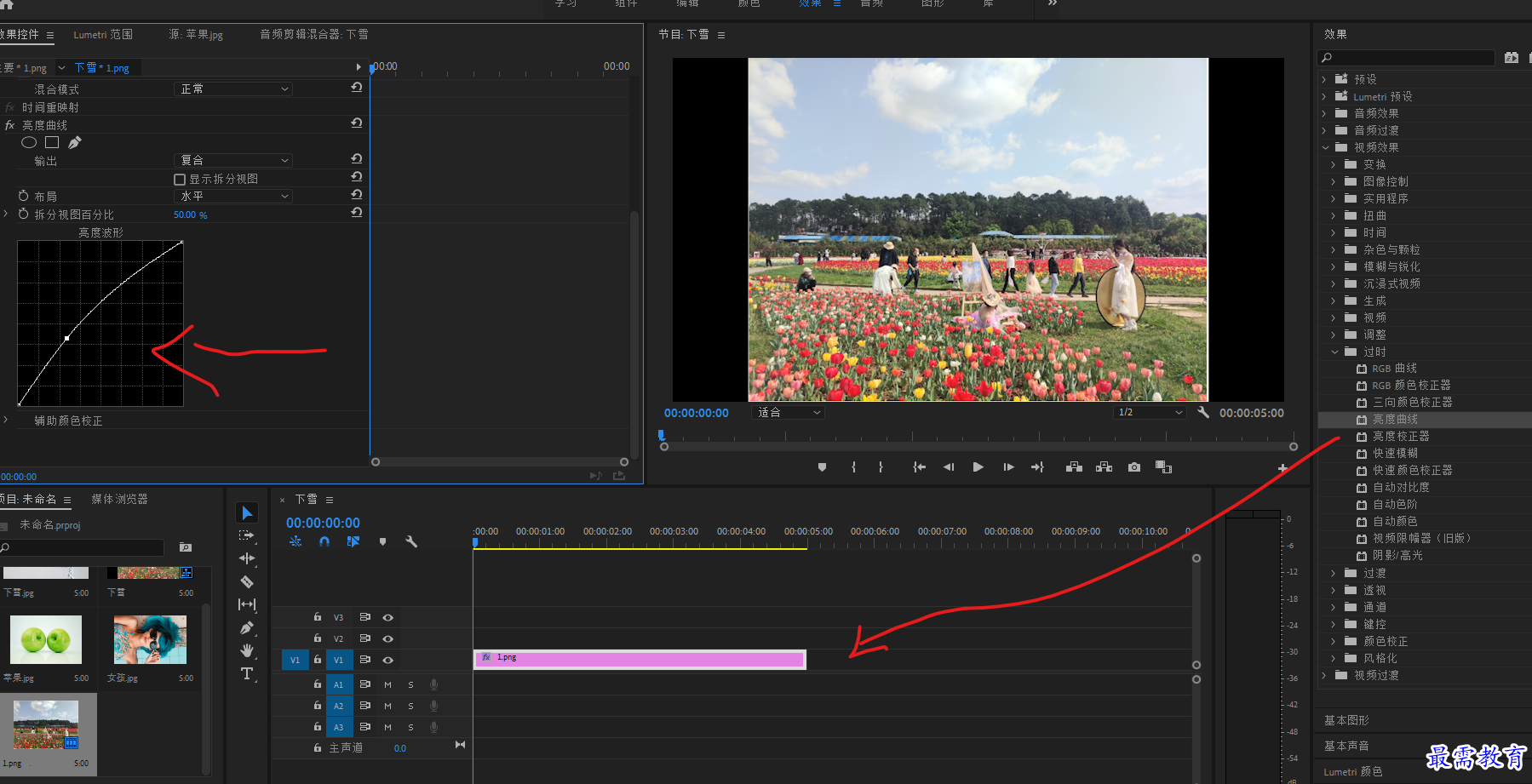Select the Type tool

point(247,673)
